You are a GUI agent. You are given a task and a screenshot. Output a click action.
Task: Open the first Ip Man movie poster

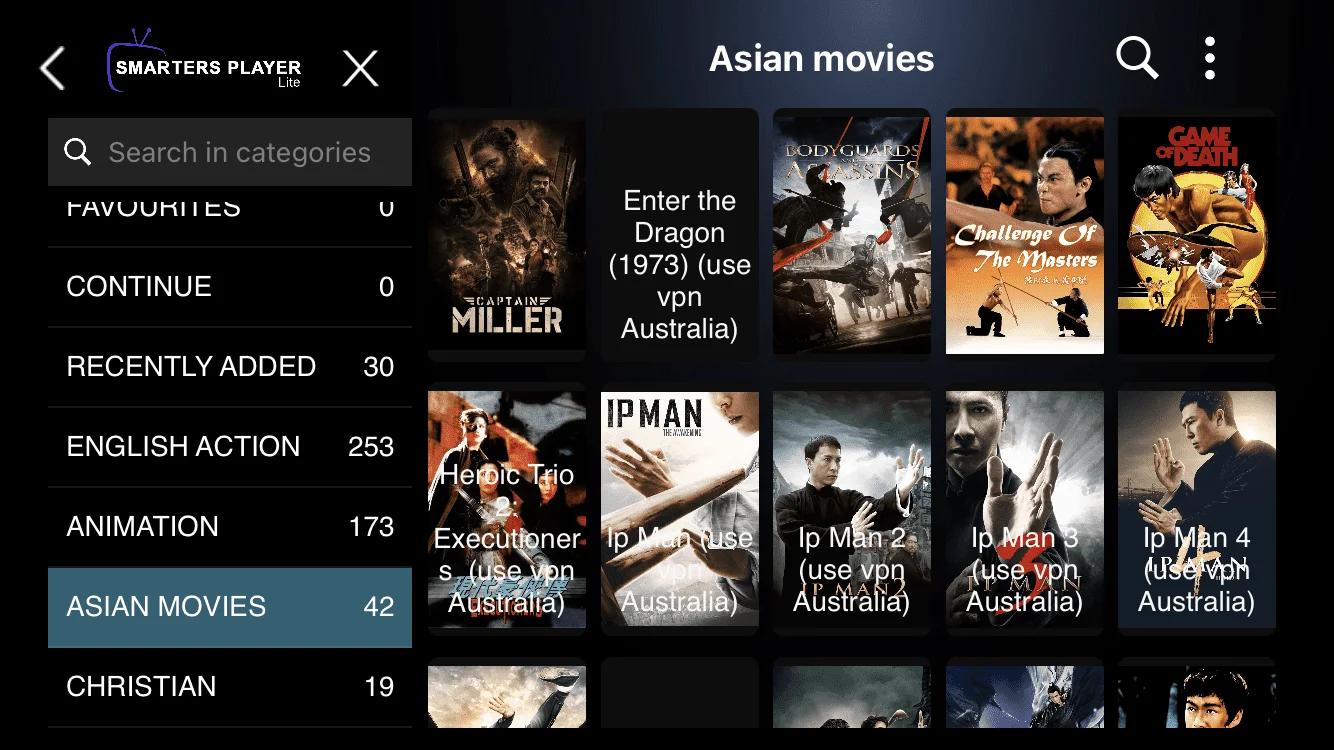680,510
